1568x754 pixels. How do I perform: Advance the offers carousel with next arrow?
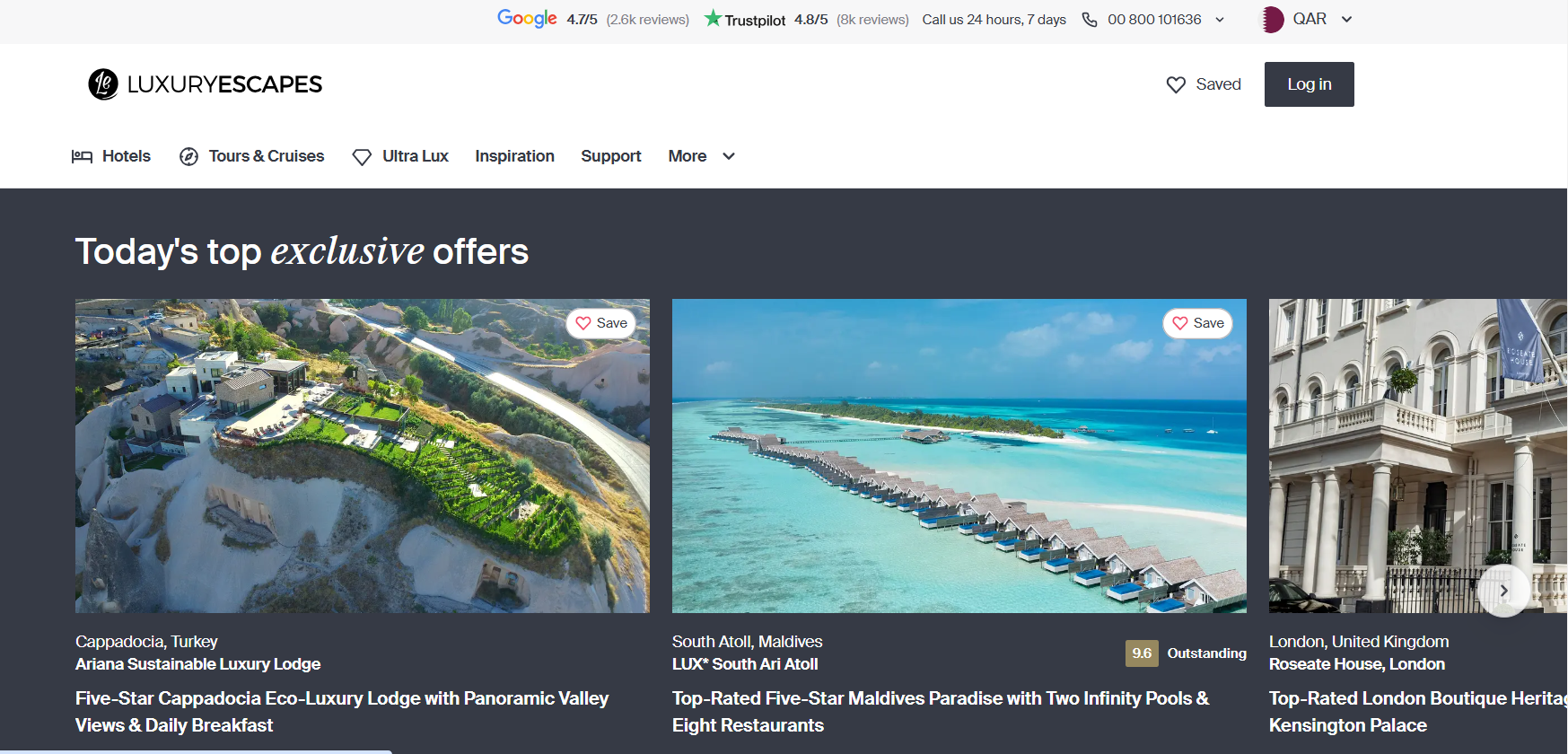tap(1504, 591)
